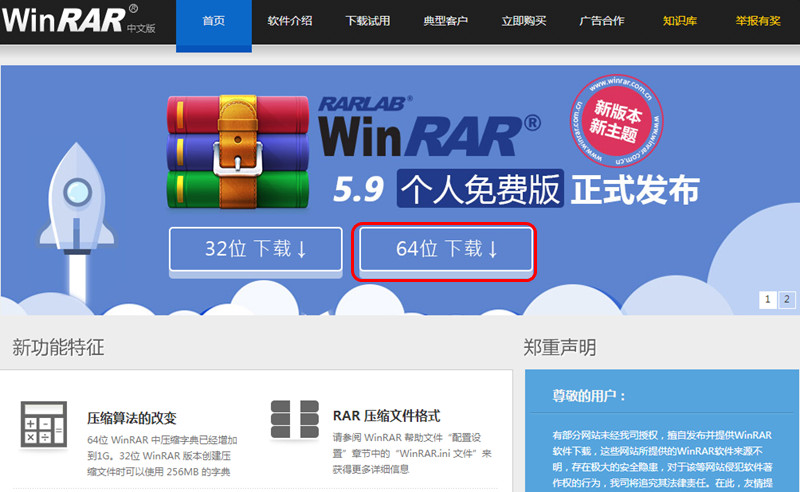Click the 尊敬的用户 heading text
This screenshot has height=492, width=800.
(x=589, y=396)
